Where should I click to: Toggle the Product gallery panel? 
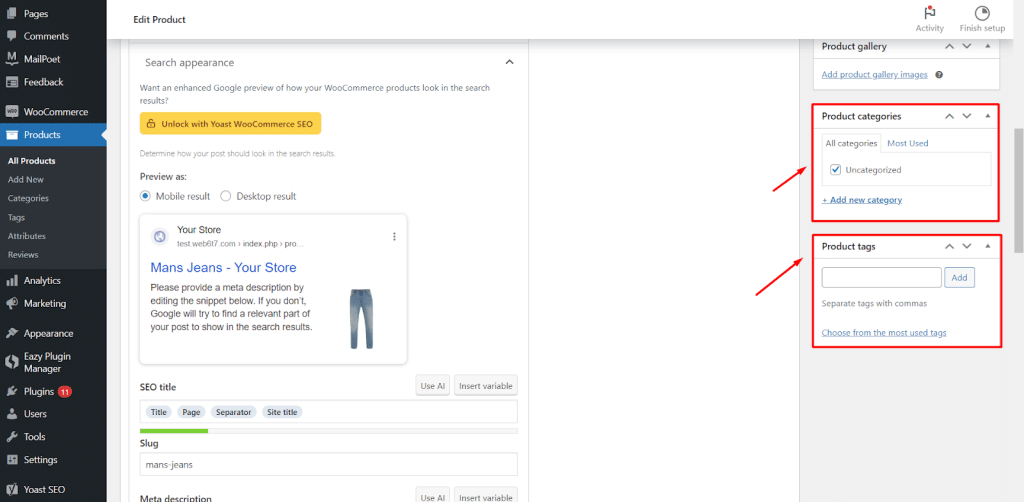click(987, 46)
